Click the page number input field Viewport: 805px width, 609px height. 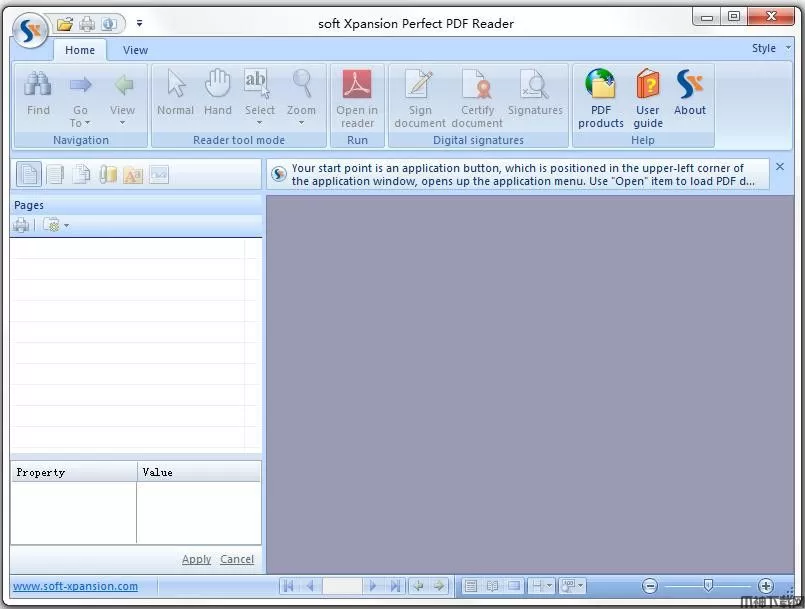[x=342, y=586]
